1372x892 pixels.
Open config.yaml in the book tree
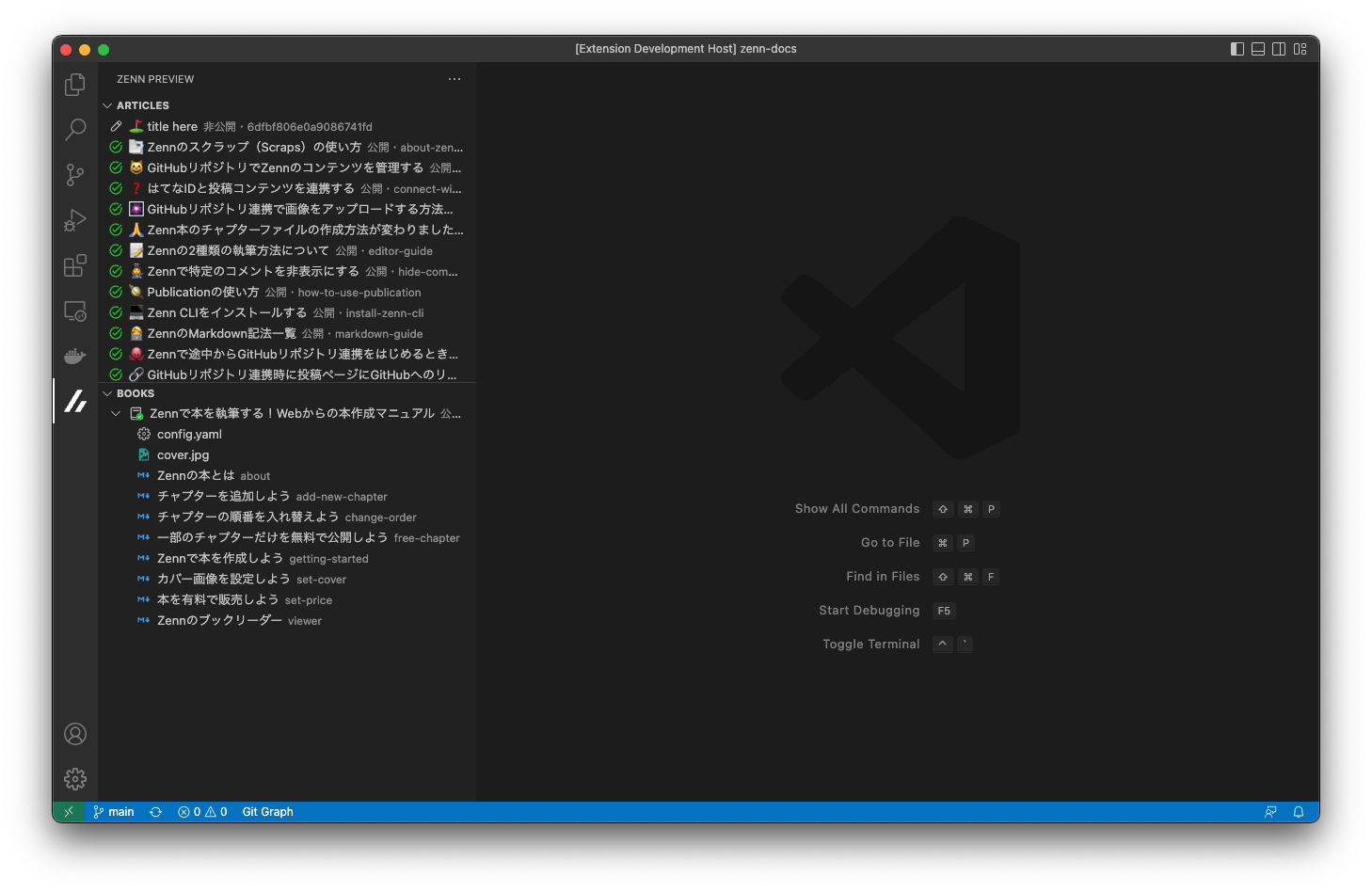[287, 434]
